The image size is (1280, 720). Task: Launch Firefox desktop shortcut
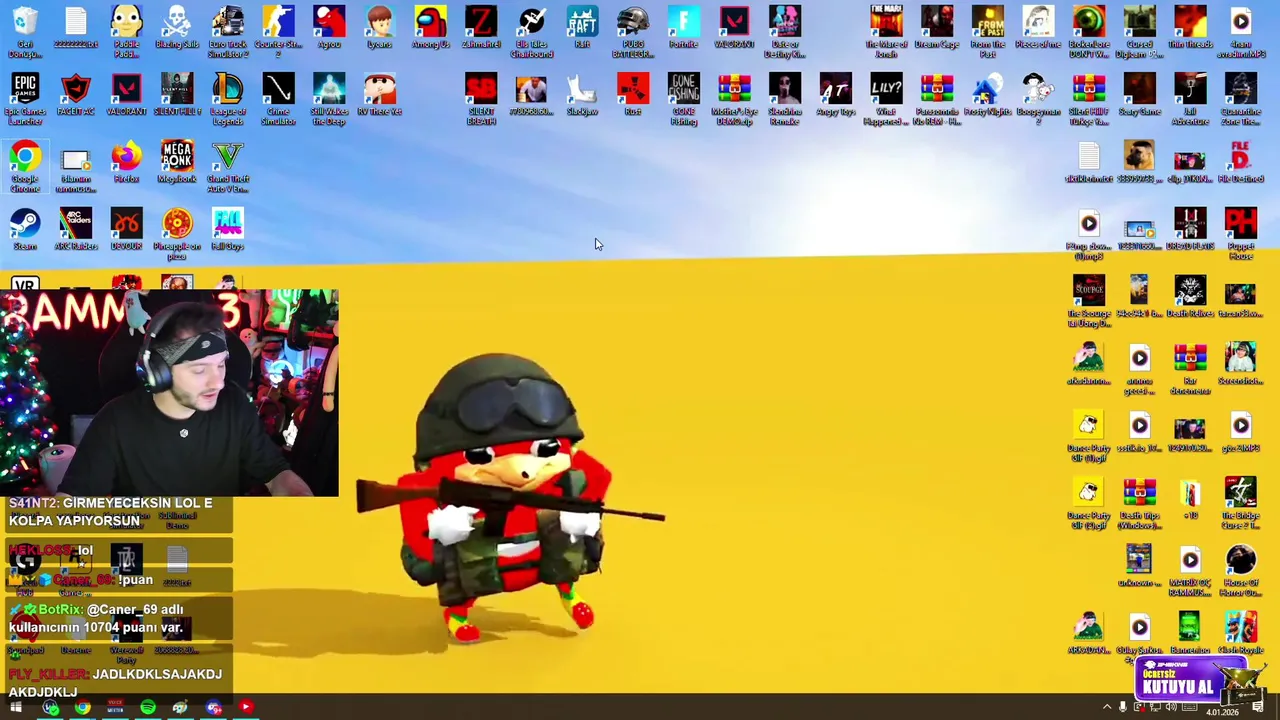(x=127, y=163)
